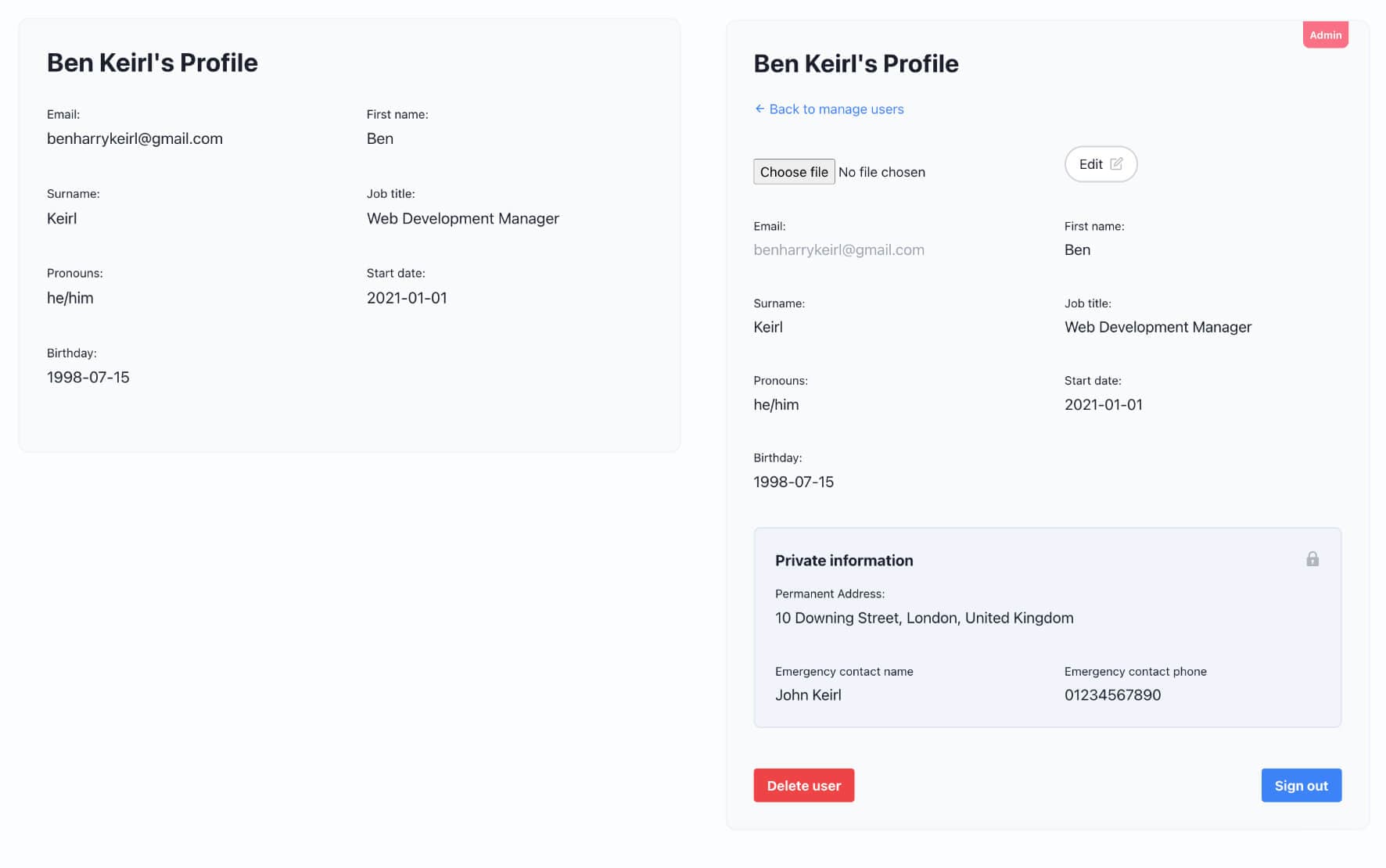Click the No file chosen label
This screenshot has width=1386, height=868.
click(x=882, y=172)
